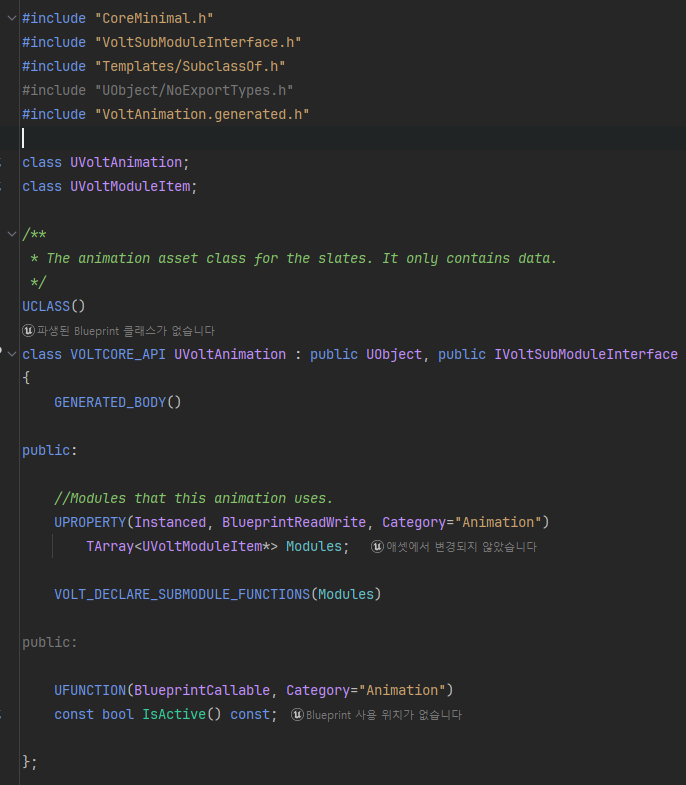The image size is (686, 785).
Task: Click the BlueprintReadWrite specifier in UPROPERTY
Action: pos(294,522)
